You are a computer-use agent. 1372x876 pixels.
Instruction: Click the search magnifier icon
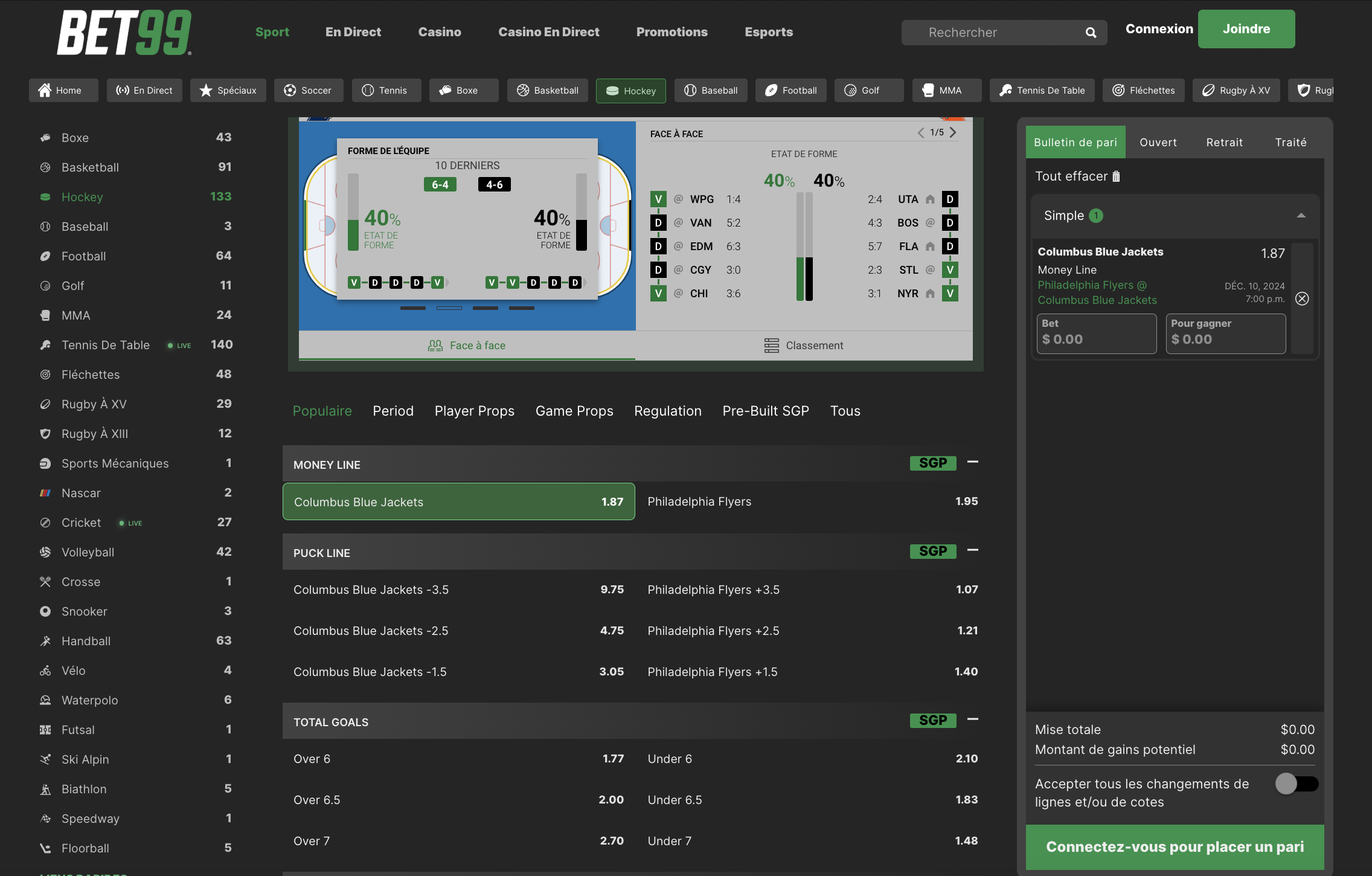click(1091, 33)
